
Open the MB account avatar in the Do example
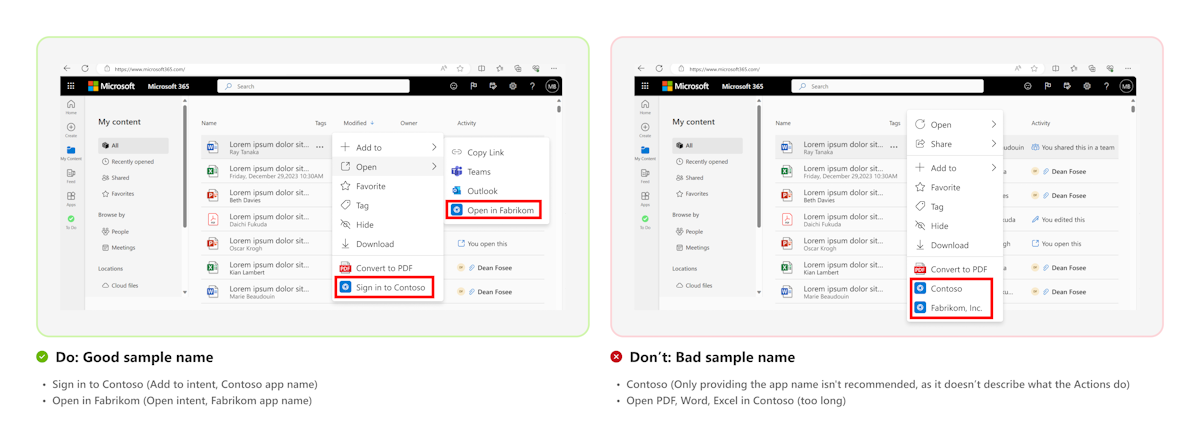(552, 86)
